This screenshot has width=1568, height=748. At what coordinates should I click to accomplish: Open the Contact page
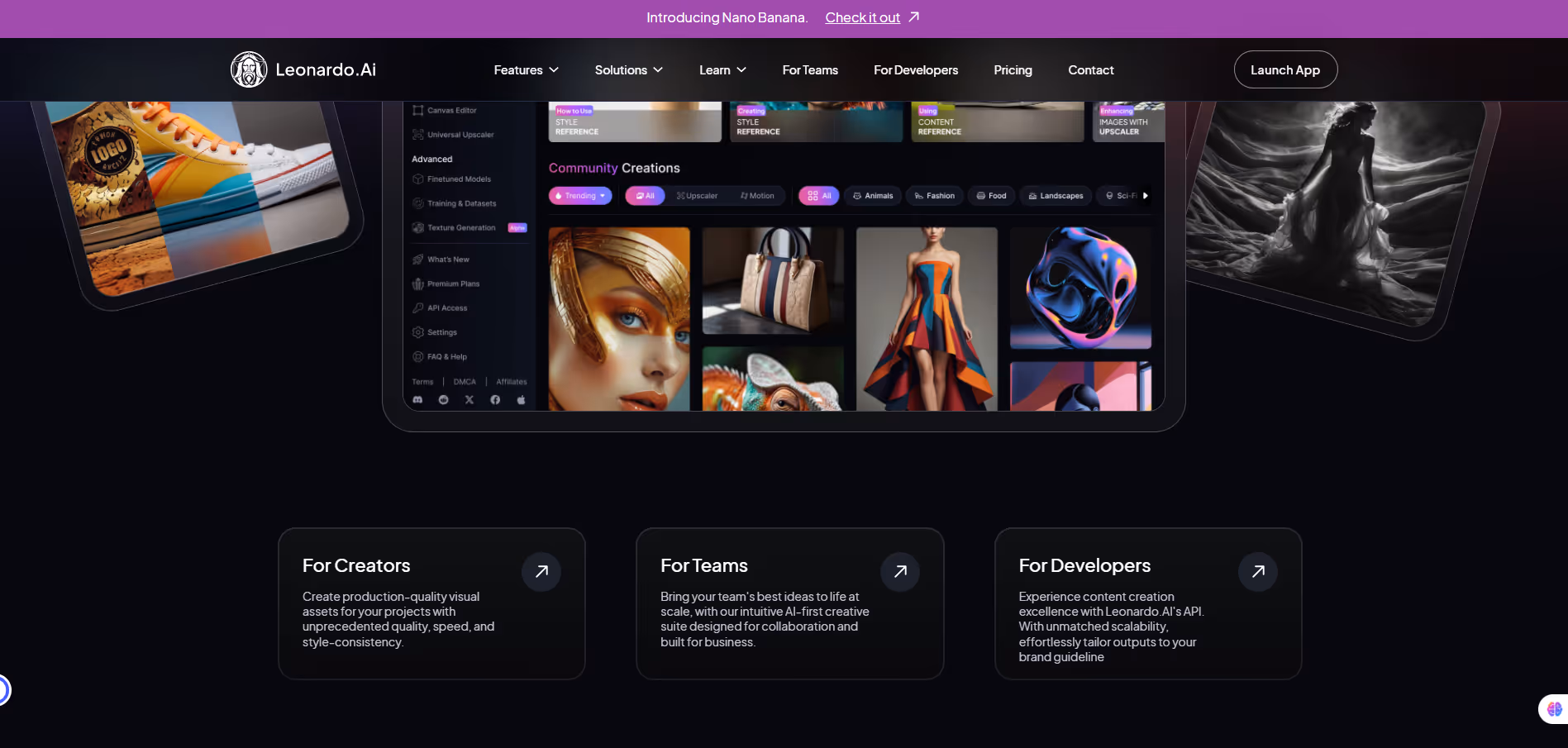coord(1091,70)
